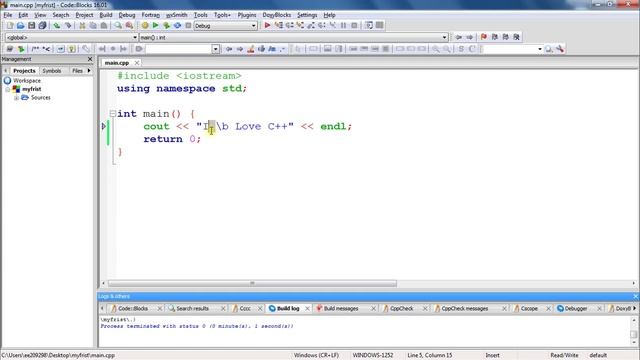Viewport: 640px width, 360px height.
Task: Open the Settings menu
Action: click(x=307, y=15)
